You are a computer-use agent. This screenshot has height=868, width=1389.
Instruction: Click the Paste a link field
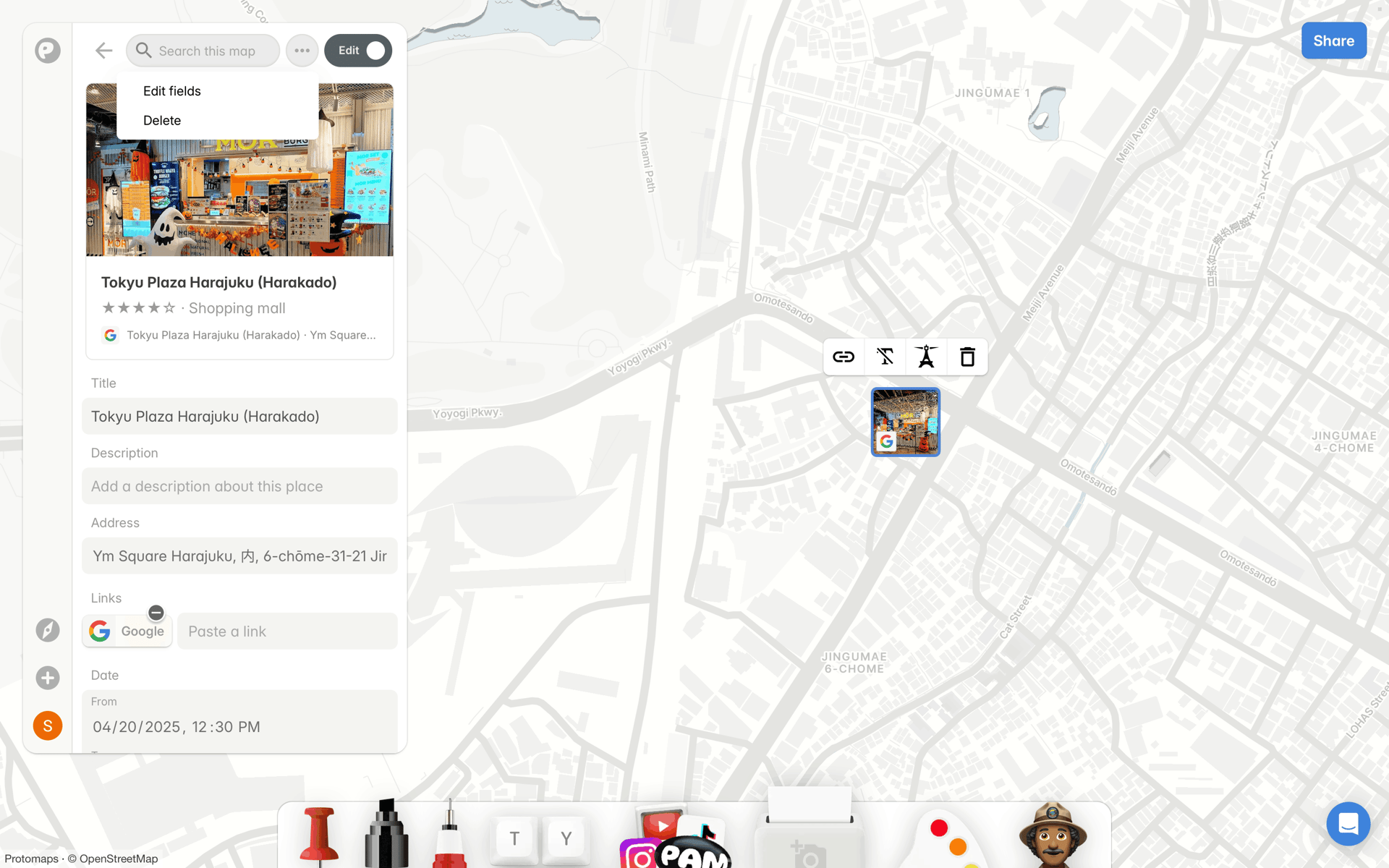(287, 631)
